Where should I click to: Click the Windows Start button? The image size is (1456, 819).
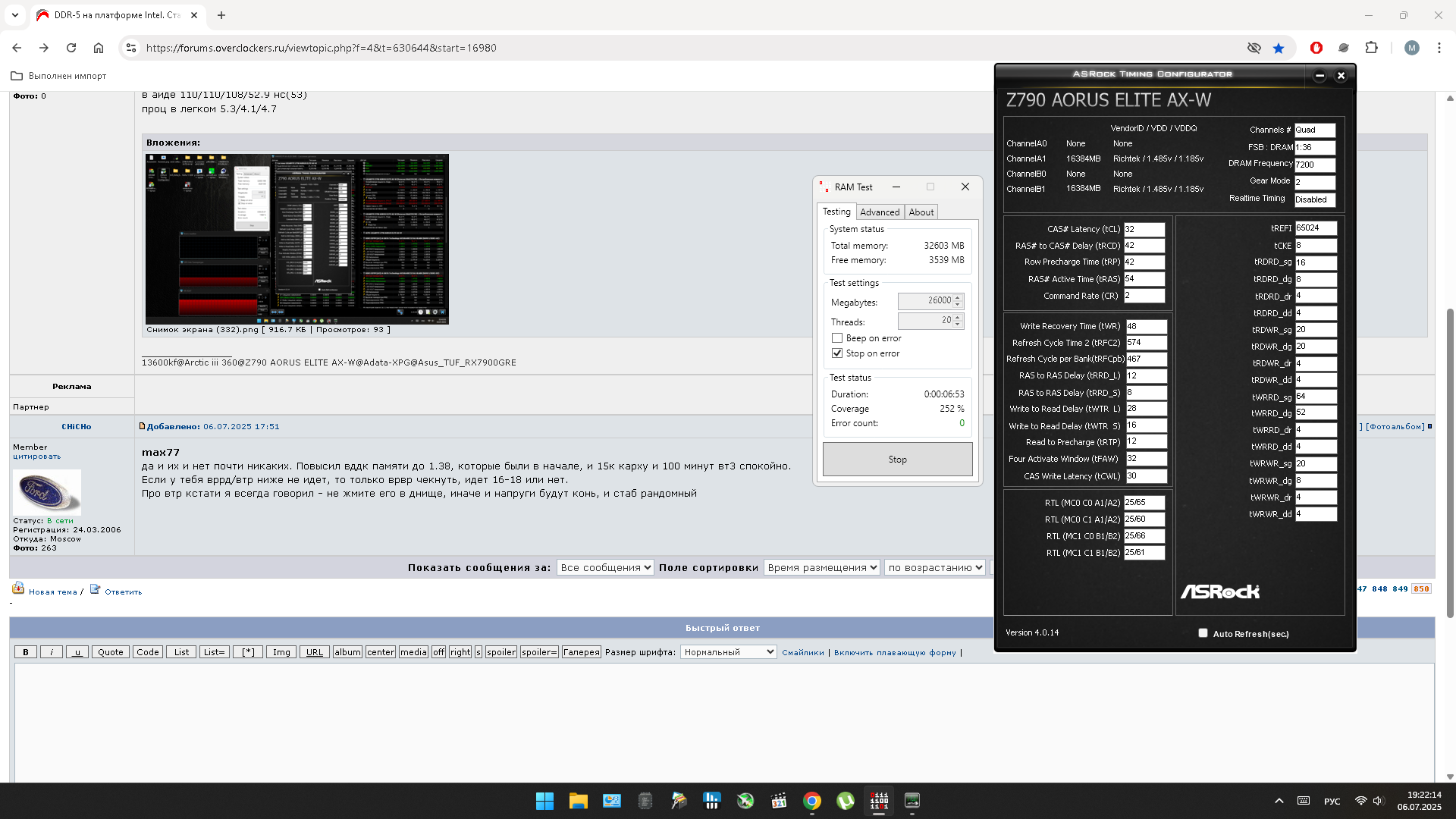tap(544, 801)
